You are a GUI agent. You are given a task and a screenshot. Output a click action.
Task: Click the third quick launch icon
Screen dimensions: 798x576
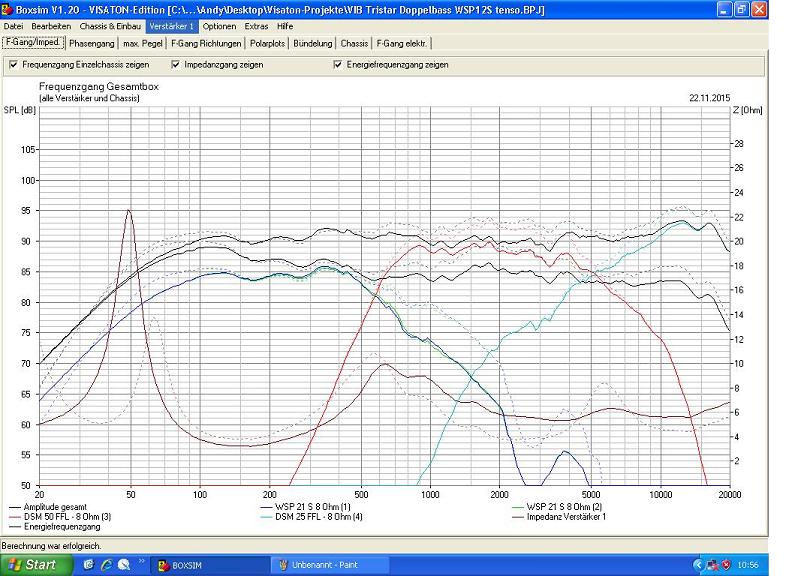[x=120, y=565]
